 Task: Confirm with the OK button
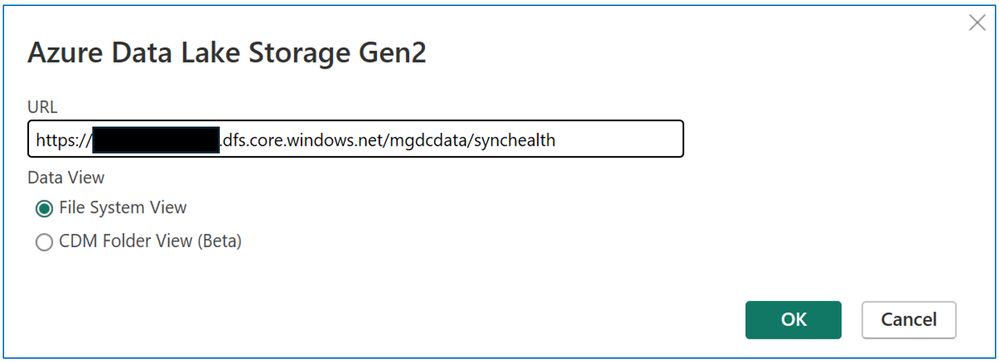pos(793,320)
